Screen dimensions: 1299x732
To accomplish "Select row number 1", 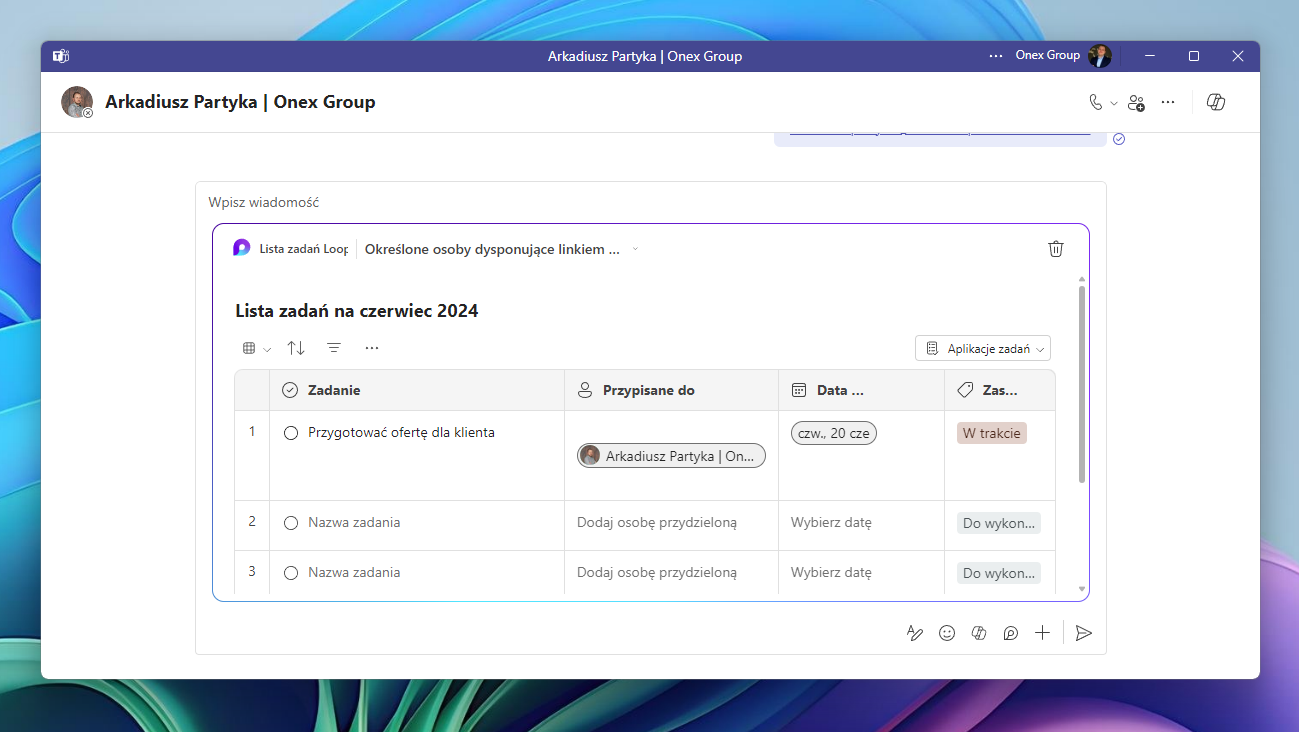I will click(252, 432).
